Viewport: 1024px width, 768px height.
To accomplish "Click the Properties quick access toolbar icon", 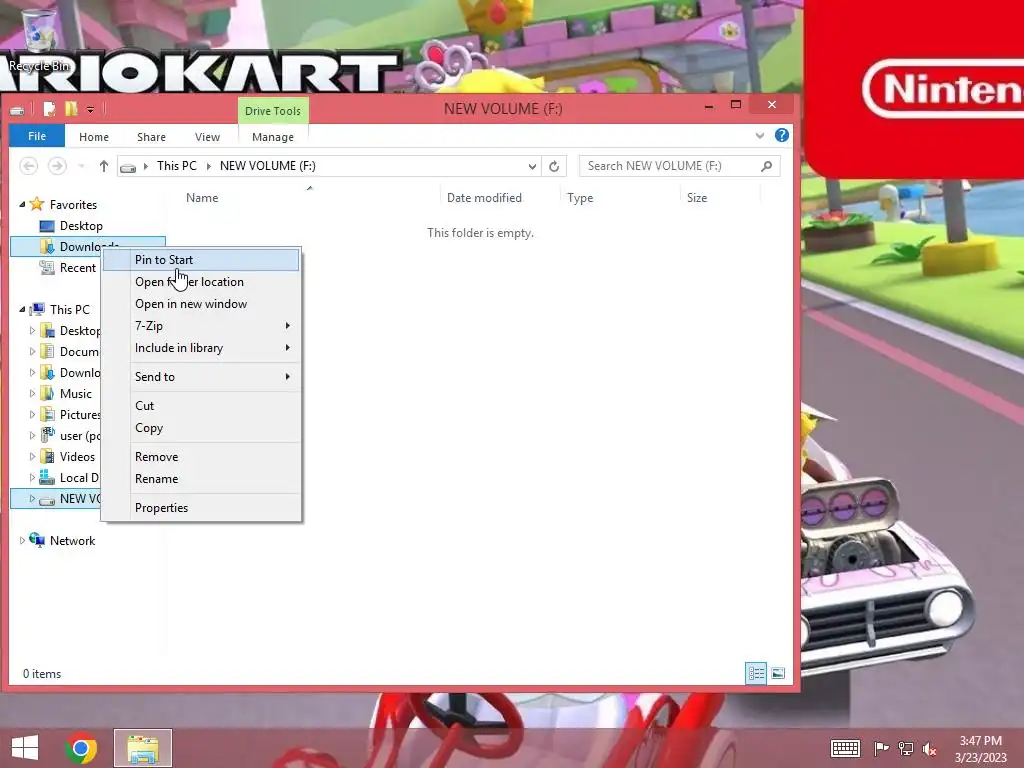I will [49, 109].
